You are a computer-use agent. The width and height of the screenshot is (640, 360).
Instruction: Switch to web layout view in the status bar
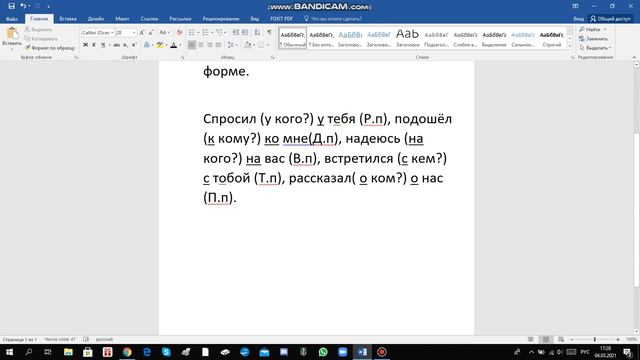[x=561, y=339]
